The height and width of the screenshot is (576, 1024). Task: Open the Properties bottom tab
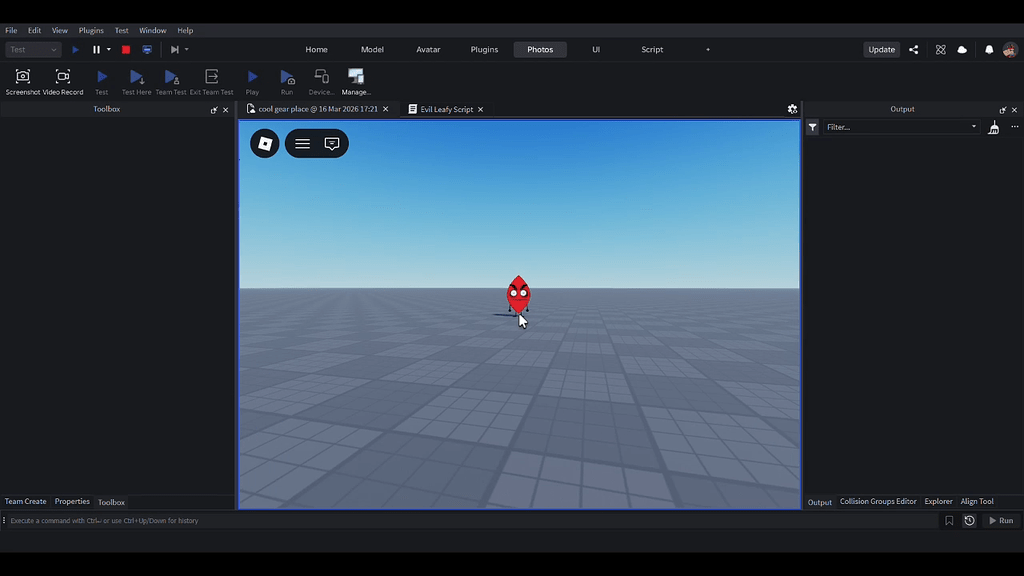pyautogui.click(x=72, y=502)
